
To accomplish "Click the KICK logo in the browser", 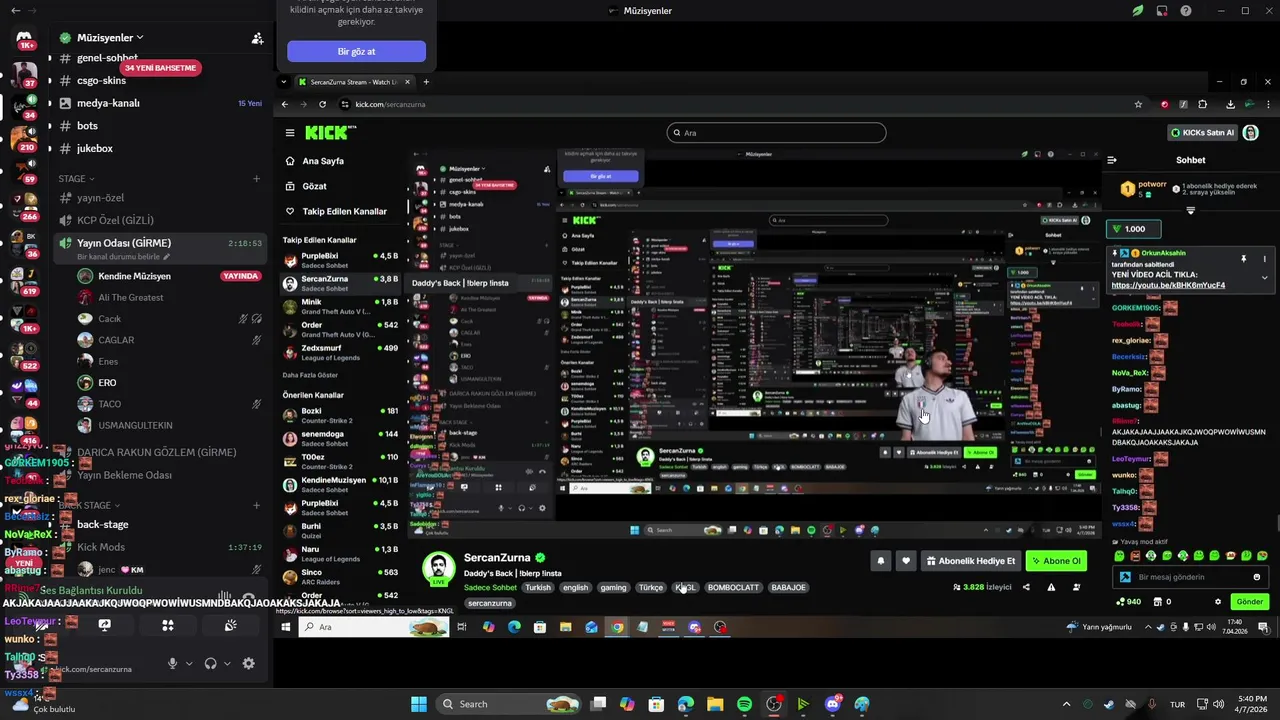I will (328, 132).
